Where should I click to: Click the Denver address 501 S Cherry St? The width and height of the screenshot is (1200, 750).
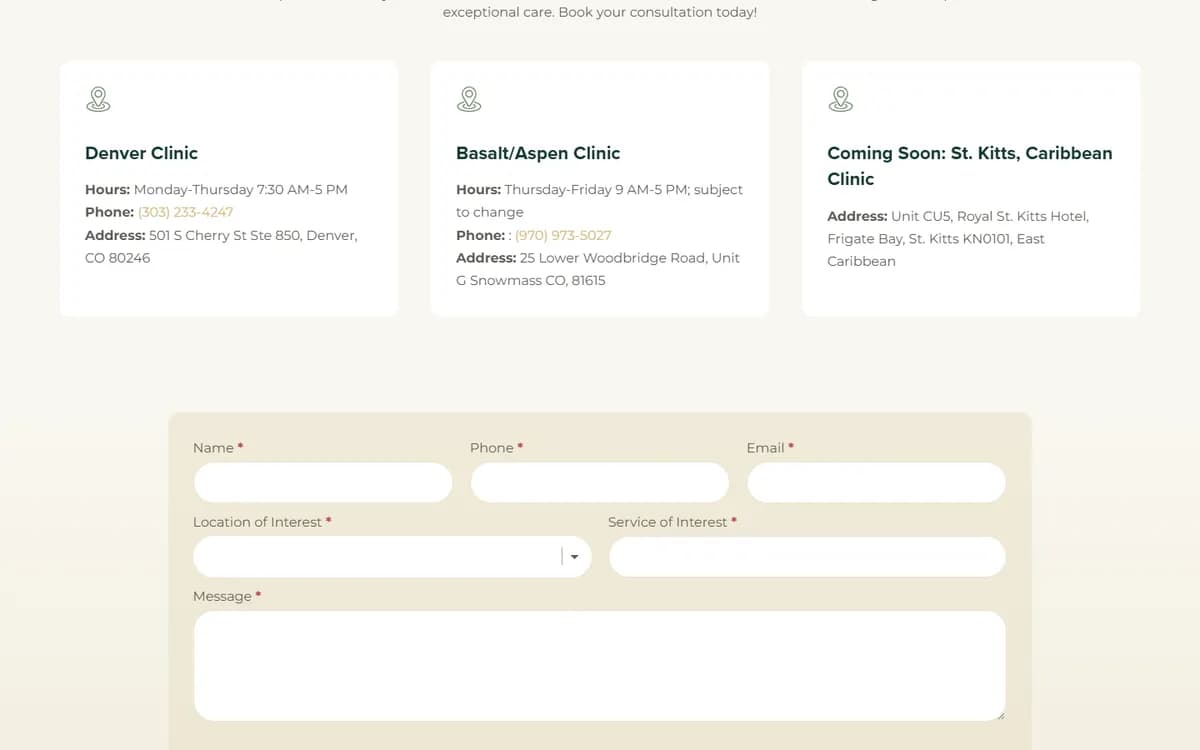pyautogui.click(x=221, y=247)
